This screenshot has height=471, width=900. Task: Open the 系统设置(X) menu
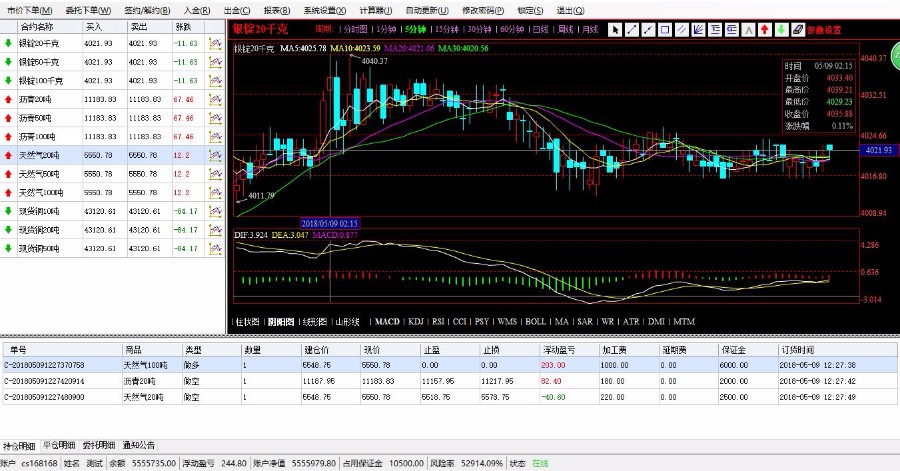[x=325, y=10]
